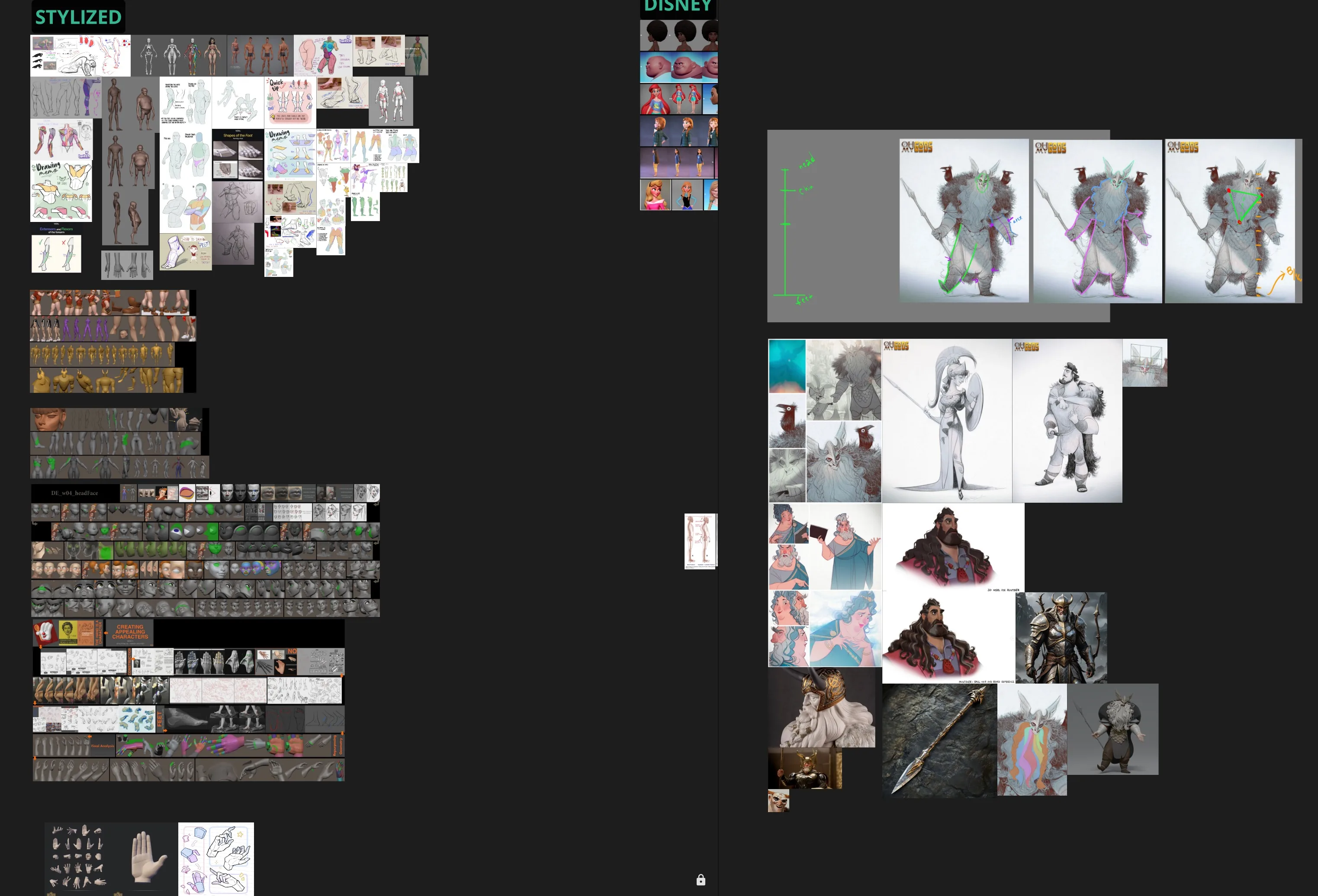Viewport: 1318px width, 896px height.
Task: Select the rainbow-colored beard creature image
Action: click(1032, 739)
